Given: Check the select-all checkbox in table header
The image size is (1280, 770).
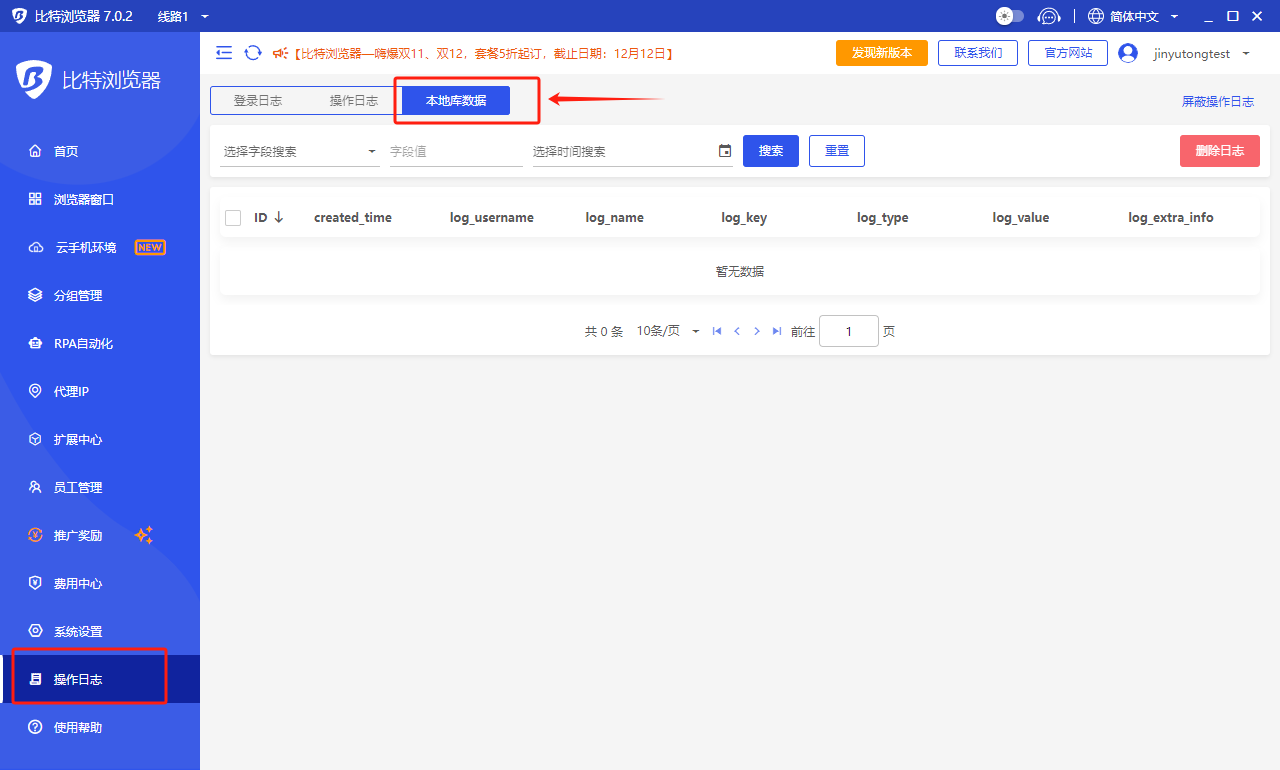Looking at the screenshot, I should 233,217.
